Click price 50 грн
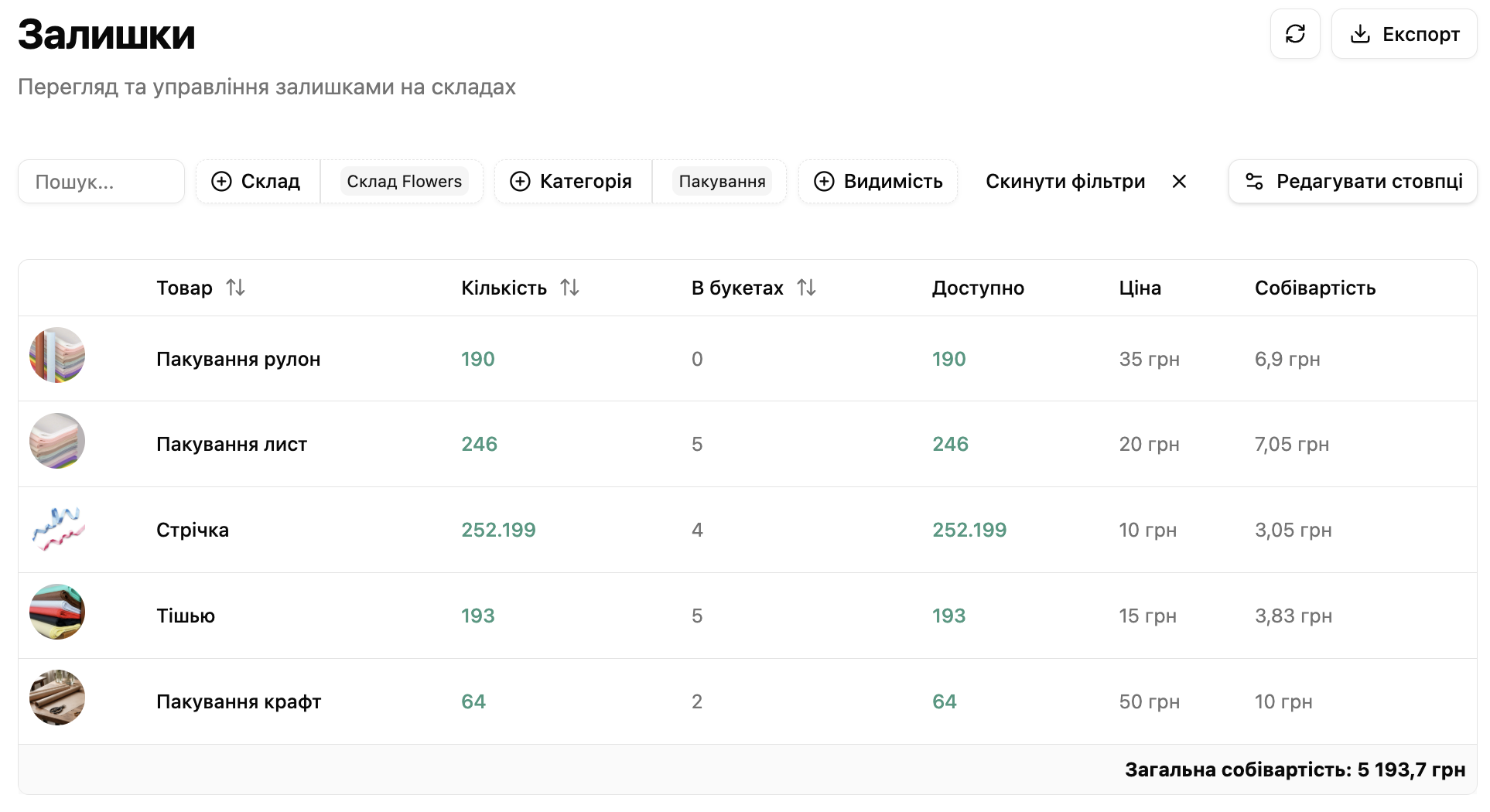Image resolution: width=1490 pixels, height=812 pixels. click(x=1149, y=702)
